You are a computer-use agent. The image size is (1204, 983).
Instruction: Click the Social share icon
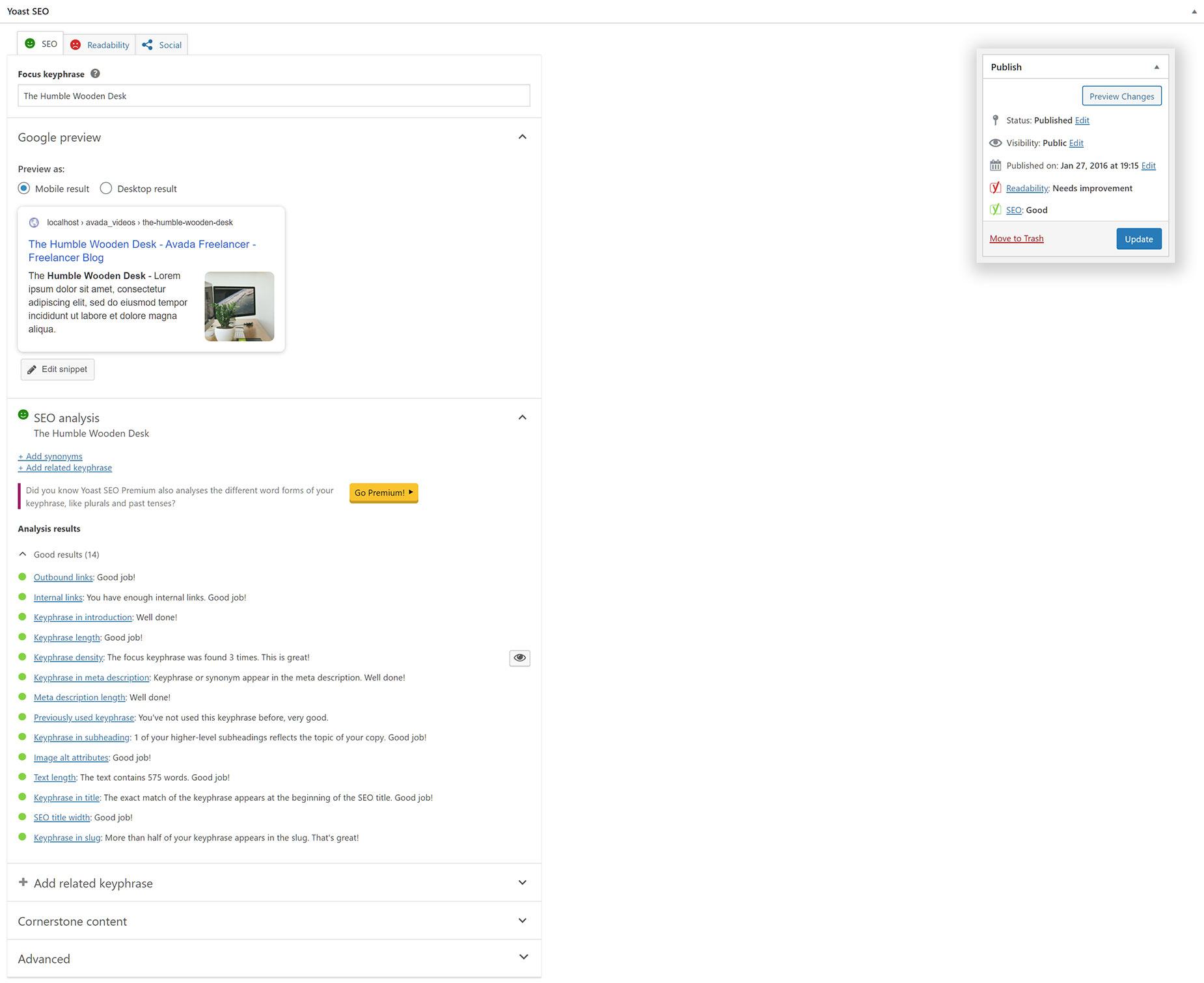147,45
